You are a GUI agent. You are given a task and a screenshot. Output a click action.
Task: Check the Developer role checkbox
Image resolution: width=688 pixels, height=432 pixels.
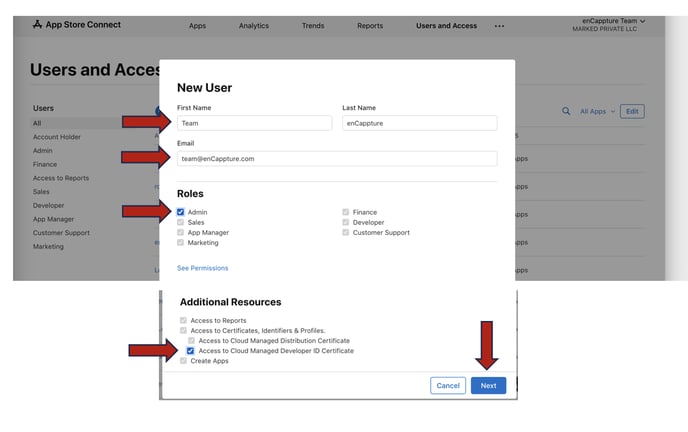tap(345, 222)
